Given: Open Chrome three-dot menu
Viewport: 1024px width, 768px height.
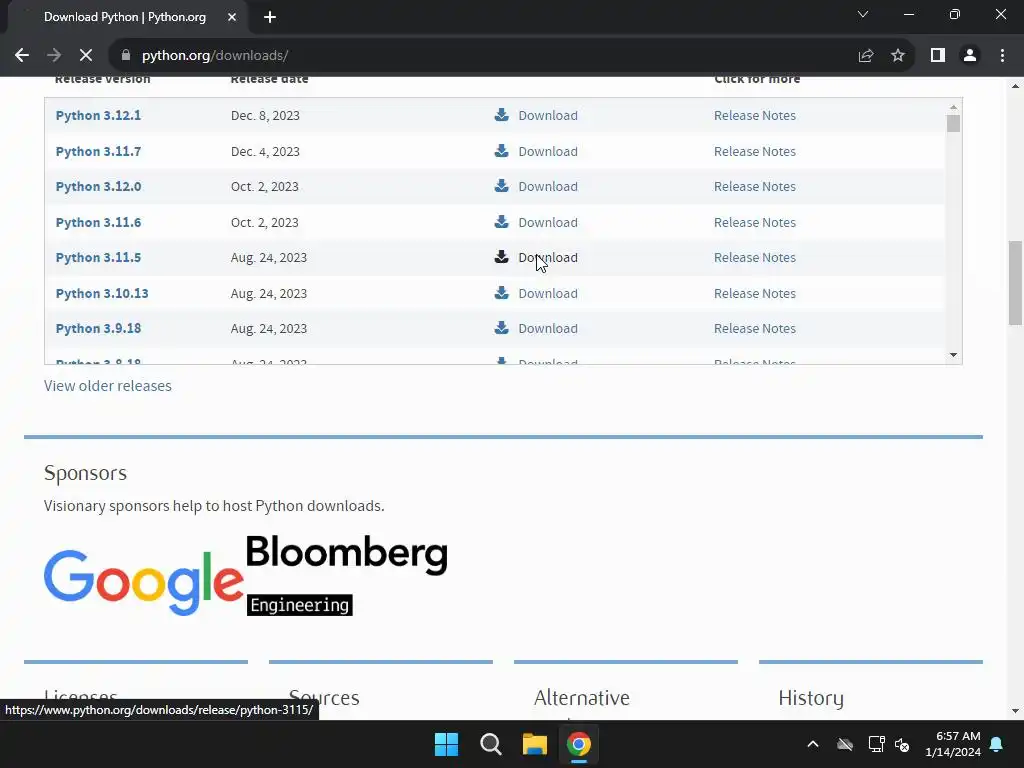Looking at the screenshot, I should click(1002, 56).
